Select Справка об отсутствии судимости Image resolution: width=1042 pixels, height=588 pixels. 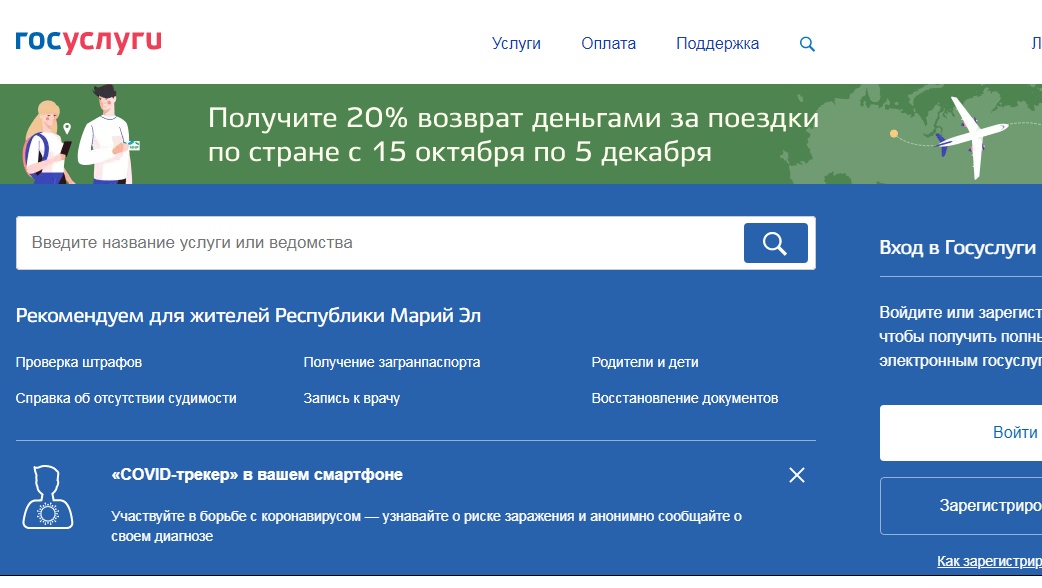(126, 398)
